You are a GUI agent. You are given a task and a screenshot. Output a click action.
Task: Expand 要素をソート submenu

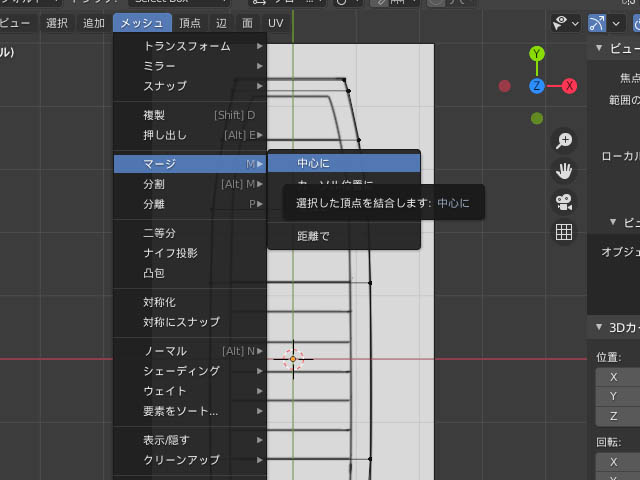click(190, 411)
